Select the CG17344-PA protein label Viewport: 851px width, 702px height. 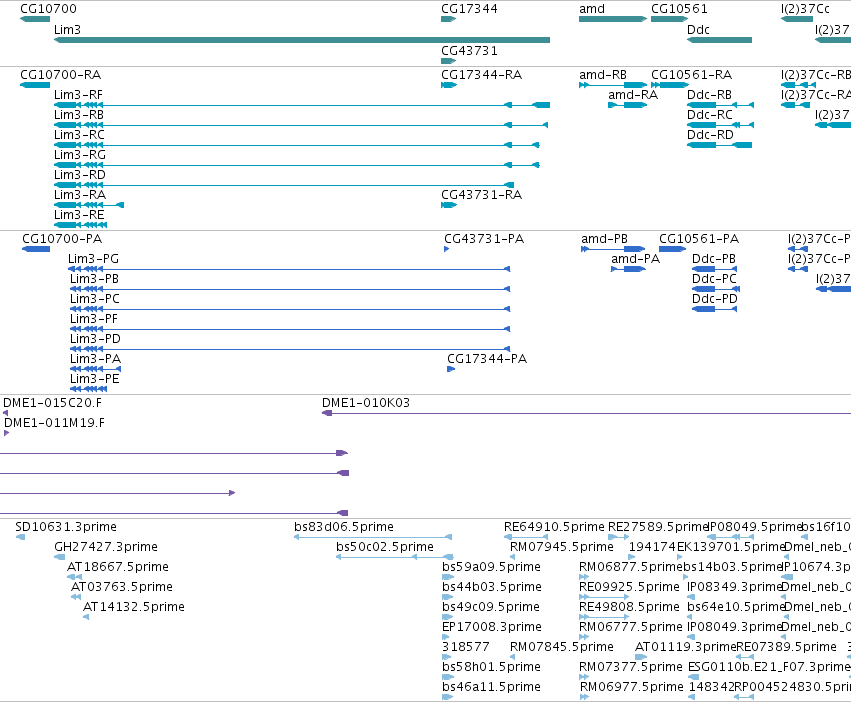pos(487,359)
